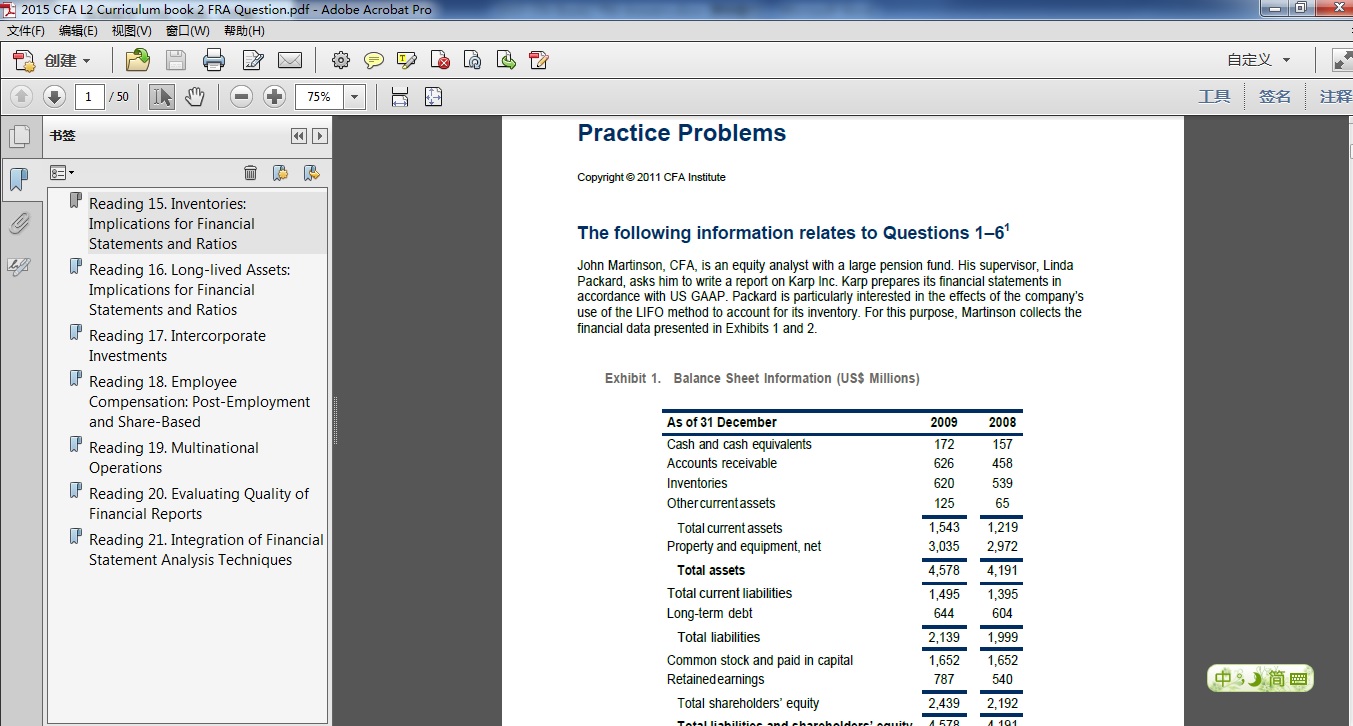
Task: Open the zoom level dropdown arrow
Action: tap(354, 97)
